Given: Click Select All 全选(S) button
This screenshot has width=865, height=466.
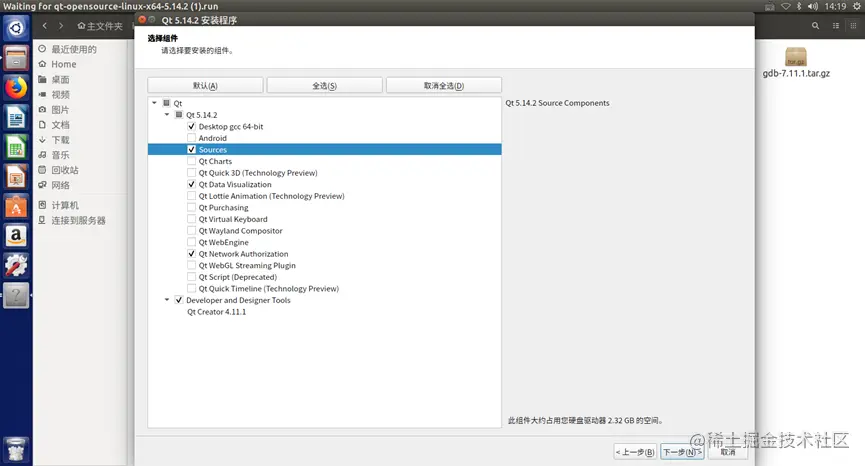Looking at the screenshot, I should [324, 85].
